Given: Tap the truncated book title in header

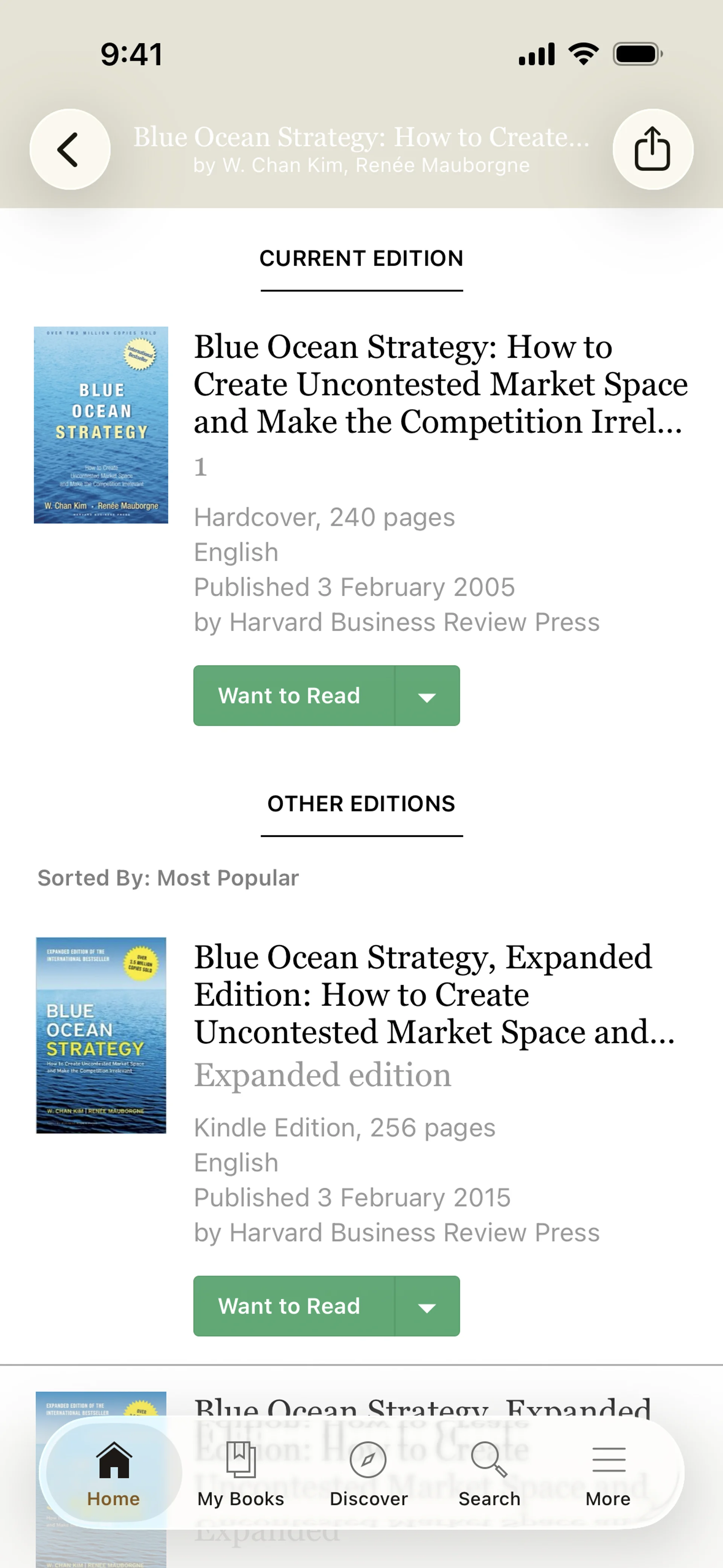Looking at the screenshot, I should coord(361,137).
